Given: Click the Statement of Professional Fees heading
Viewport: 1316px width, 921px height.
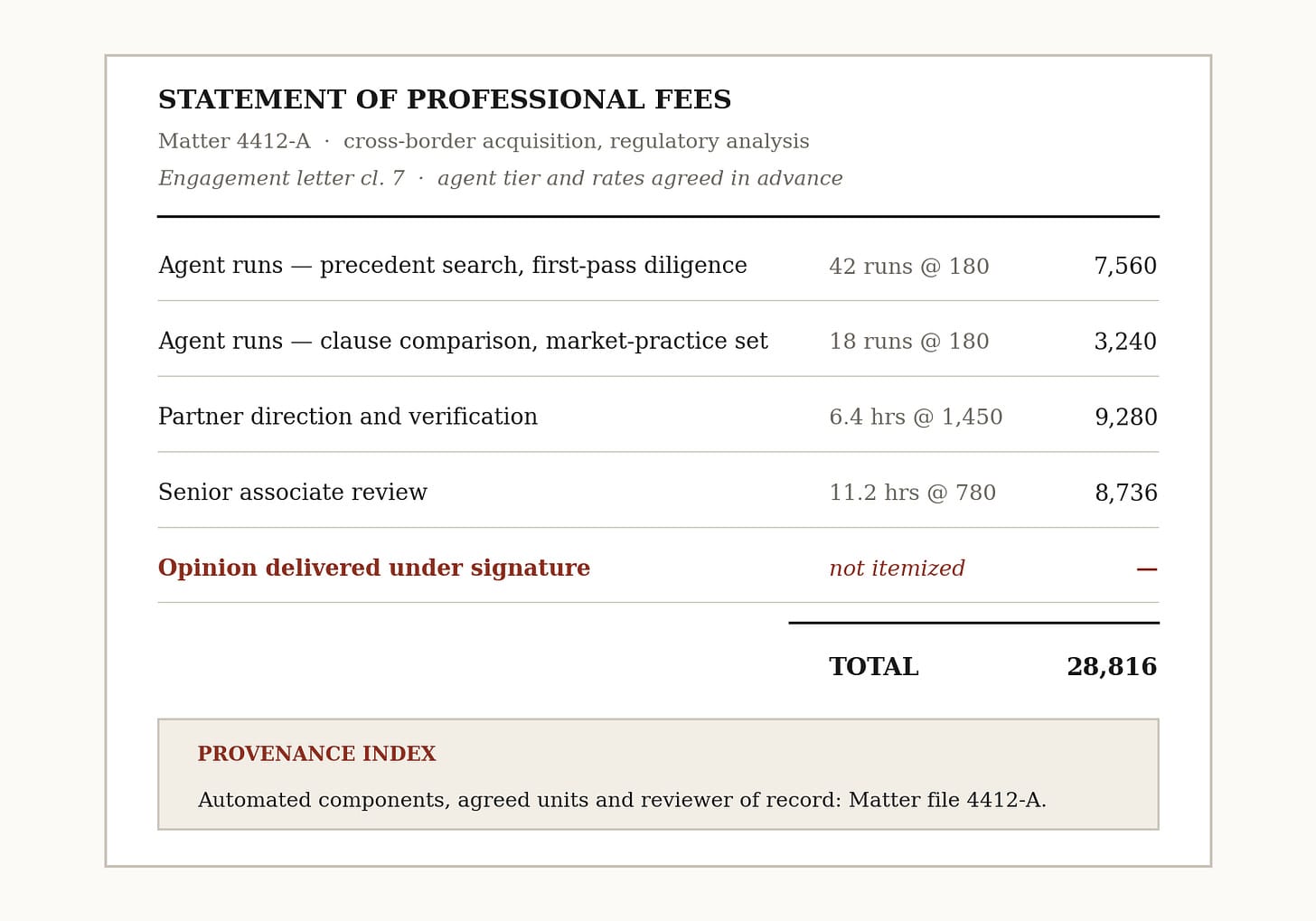Looking at the screenshot, I should pyautogui.click(x=445, y=100).
